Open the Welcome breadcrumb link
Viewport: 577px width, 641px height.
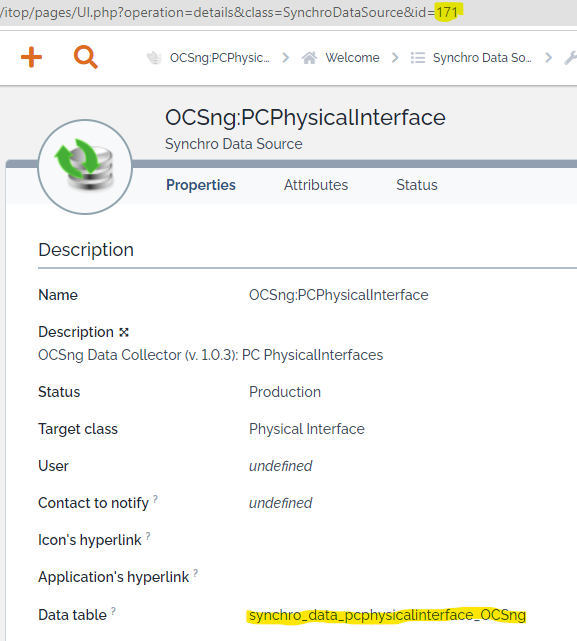pyautogui.click(x=352, y=58)
